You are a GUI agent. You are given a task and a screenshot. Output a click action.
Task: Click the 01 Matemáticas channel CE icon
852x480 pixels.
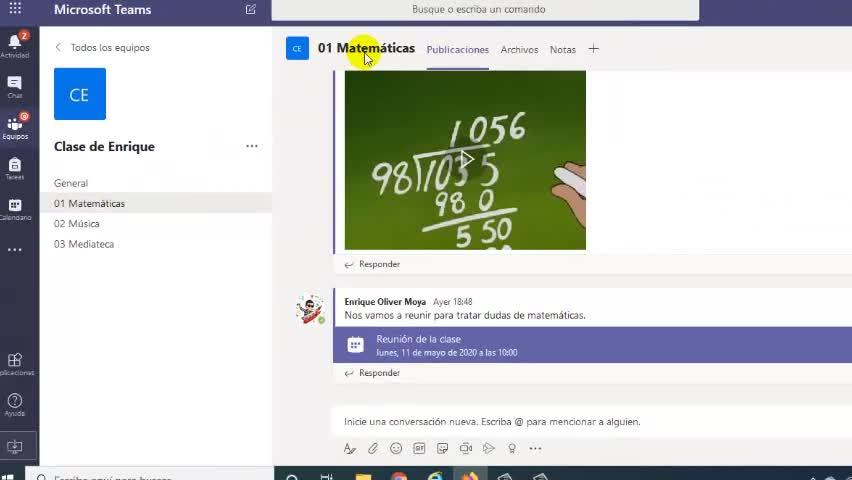click(297, 48)
